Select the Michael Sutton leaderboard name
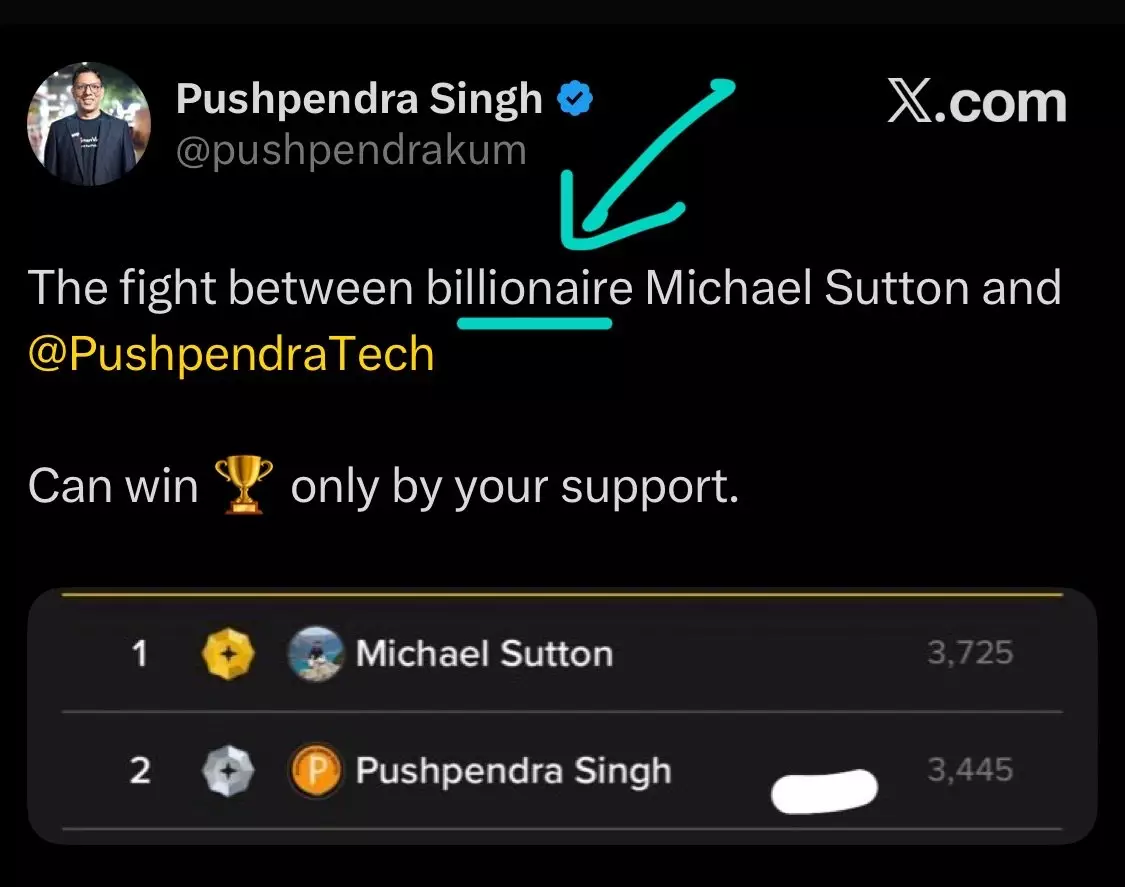Image resolution: width=1125 pixels, height=887 pixels. point(484,654)
